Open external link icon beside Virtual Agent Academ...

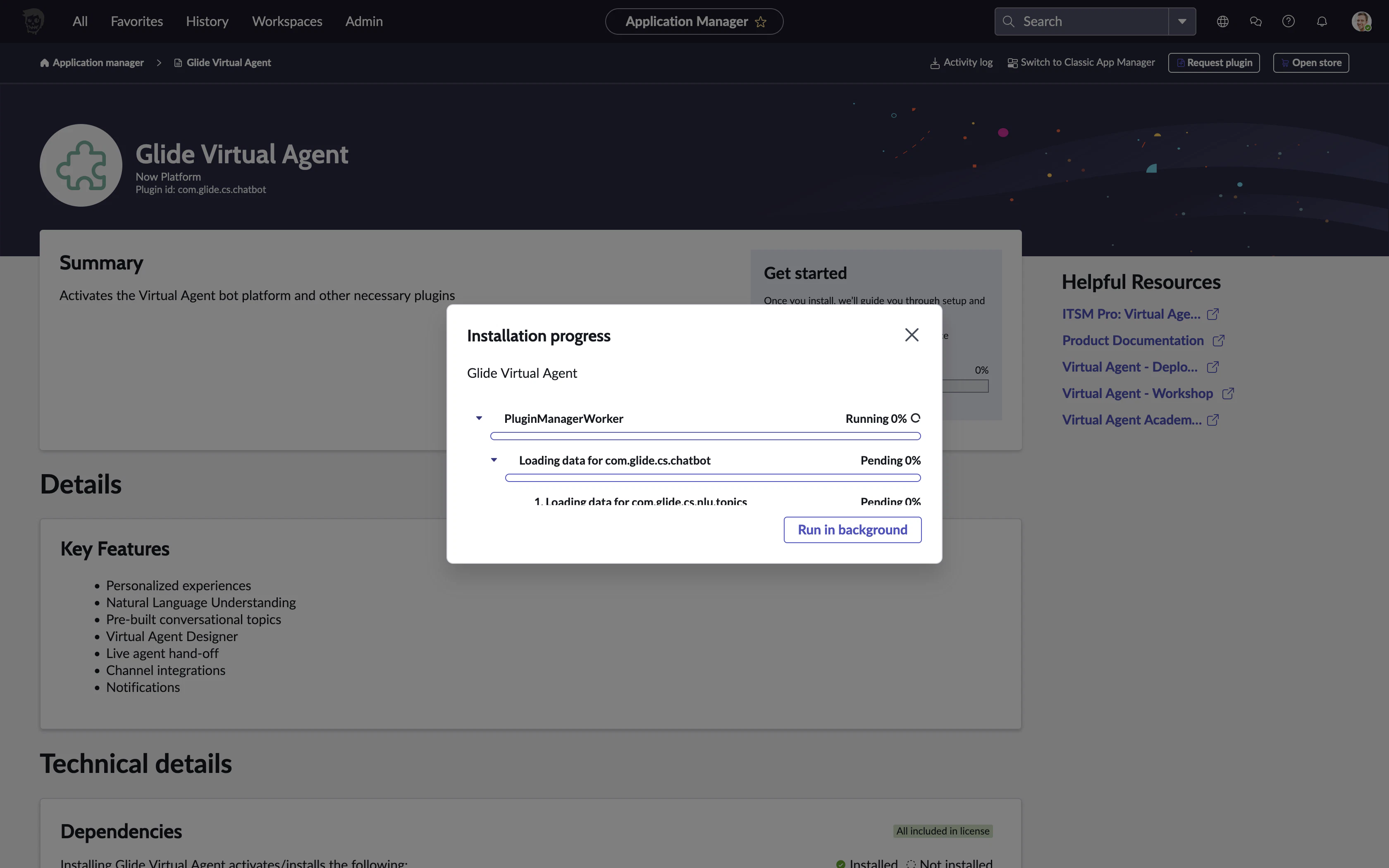click(x=1213, y=420)
